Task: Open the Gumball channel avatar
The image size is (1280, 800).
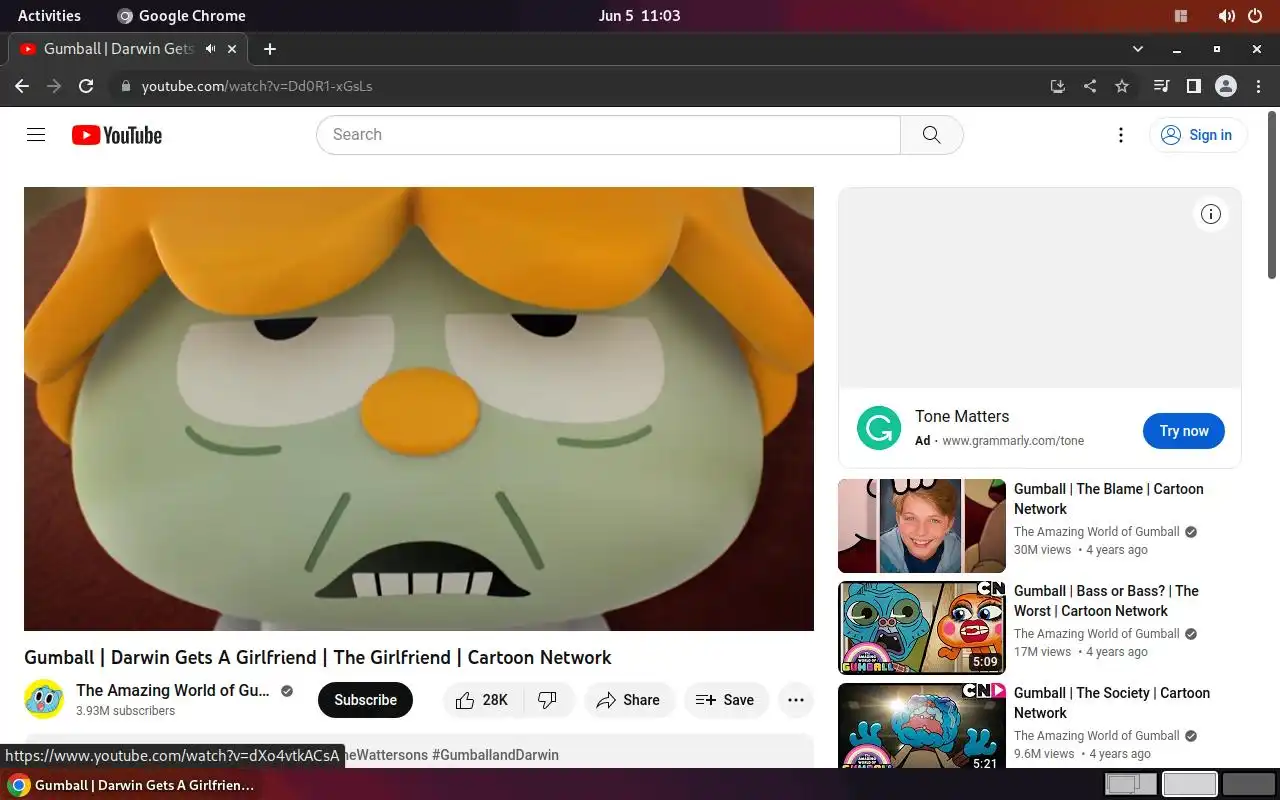Action: click(44, 699)
